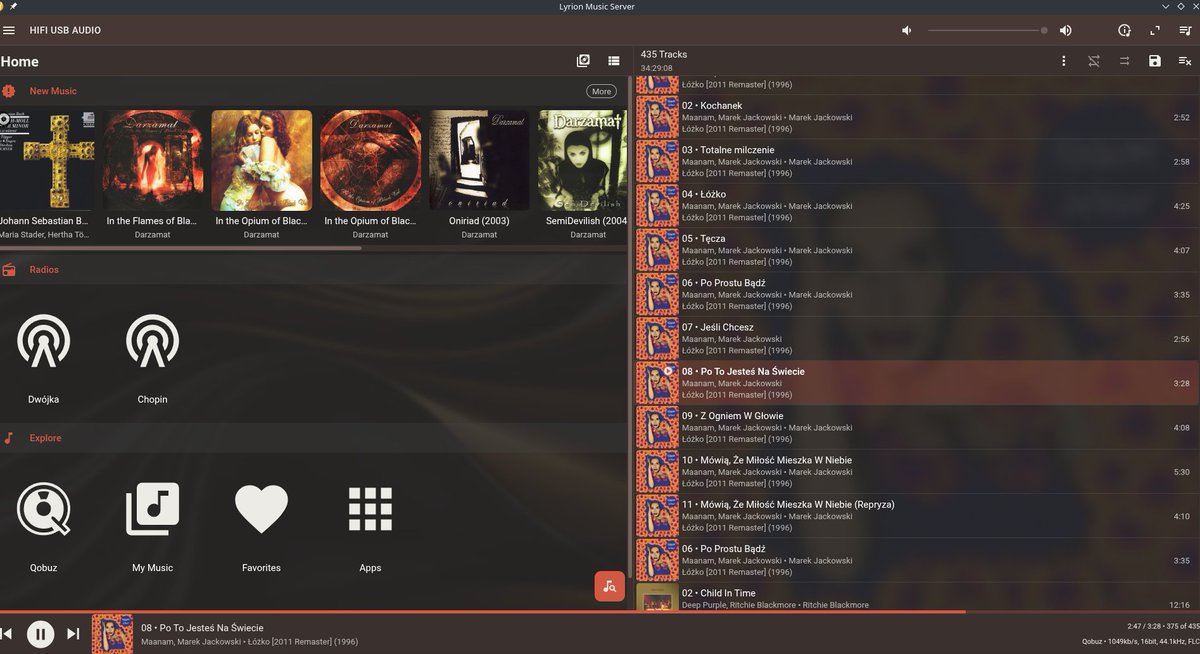Open the SemiDevilish (2004) album
1200x654 pixels.
[583, 160]
